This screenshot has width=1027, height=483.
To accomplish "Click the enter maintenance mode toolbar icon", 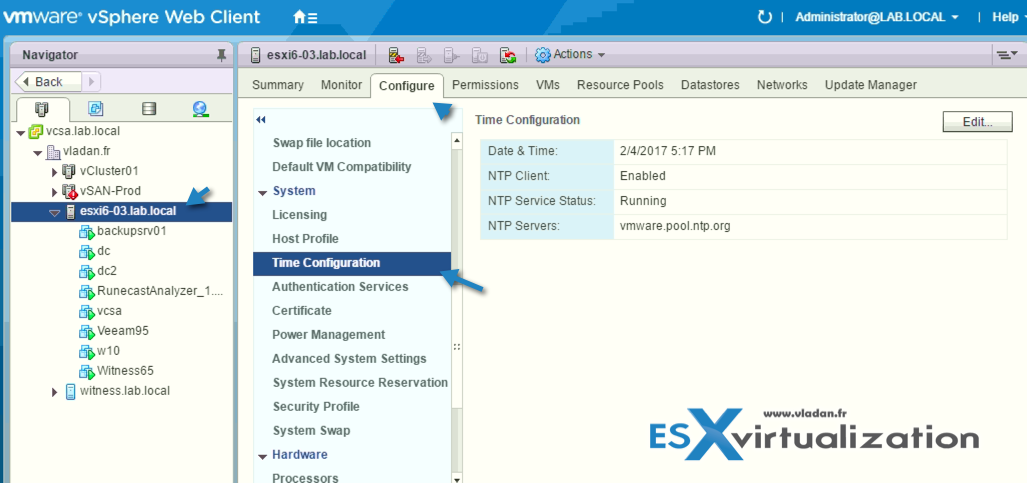I will [424, 55].
